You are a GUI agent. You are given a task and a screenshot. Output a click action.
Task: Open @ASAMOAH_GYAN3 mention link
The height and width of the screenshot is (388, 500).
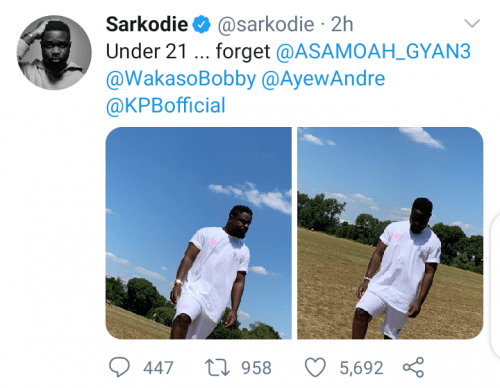click(x=373, y=52)
